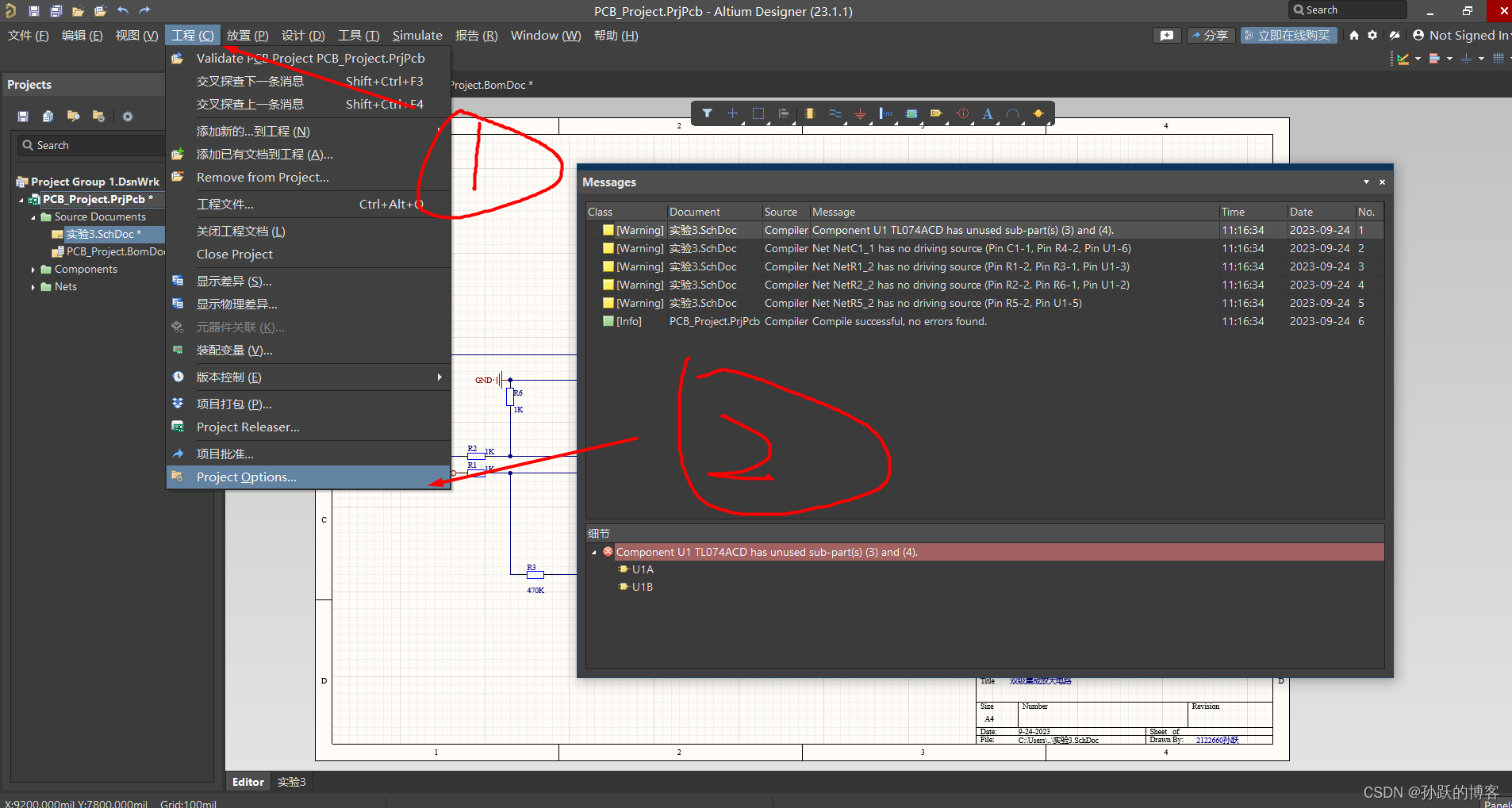
Task: Redo the last undone action
Action: (x=144, y=10)
